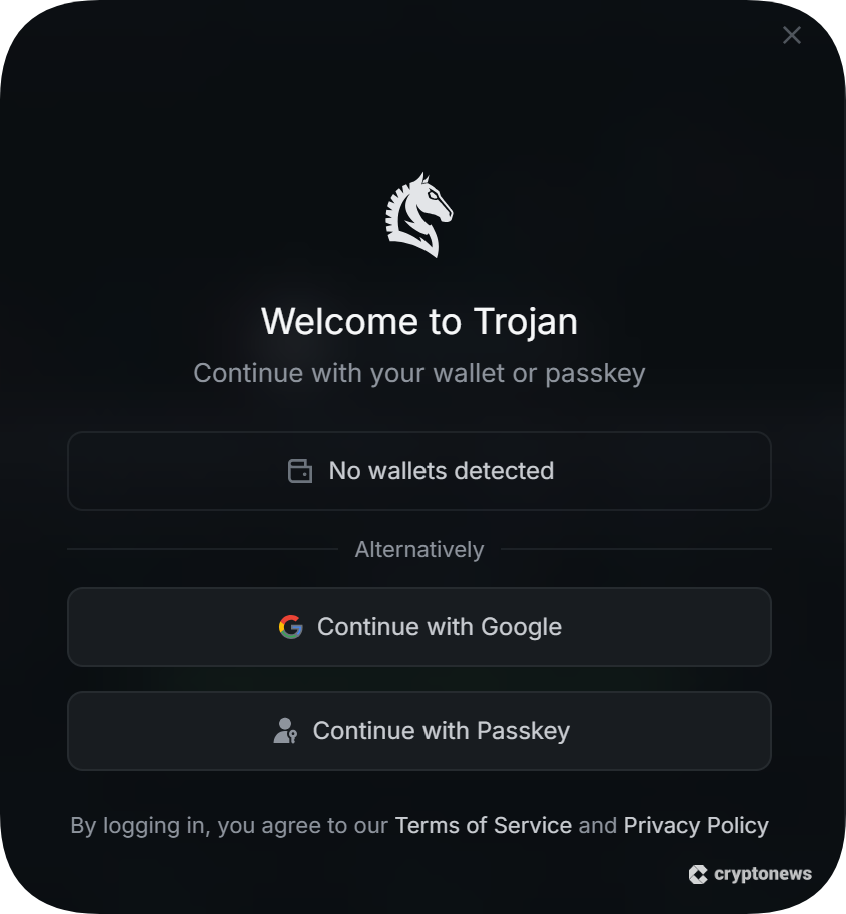Click the cryptonews logo icon

point(698,875)
